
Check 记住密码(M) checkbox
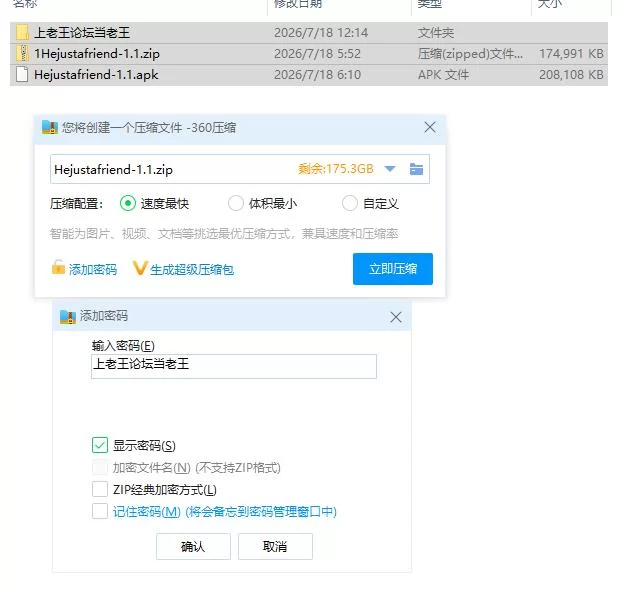(100, 511)
